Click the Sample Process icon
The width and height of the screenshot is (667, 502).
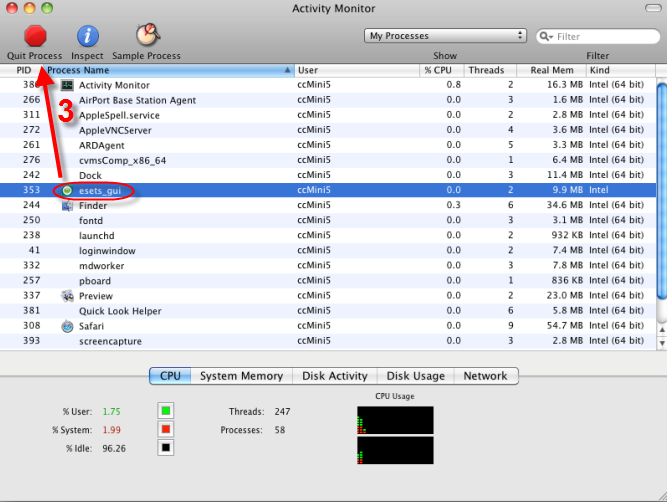[148, 35]
